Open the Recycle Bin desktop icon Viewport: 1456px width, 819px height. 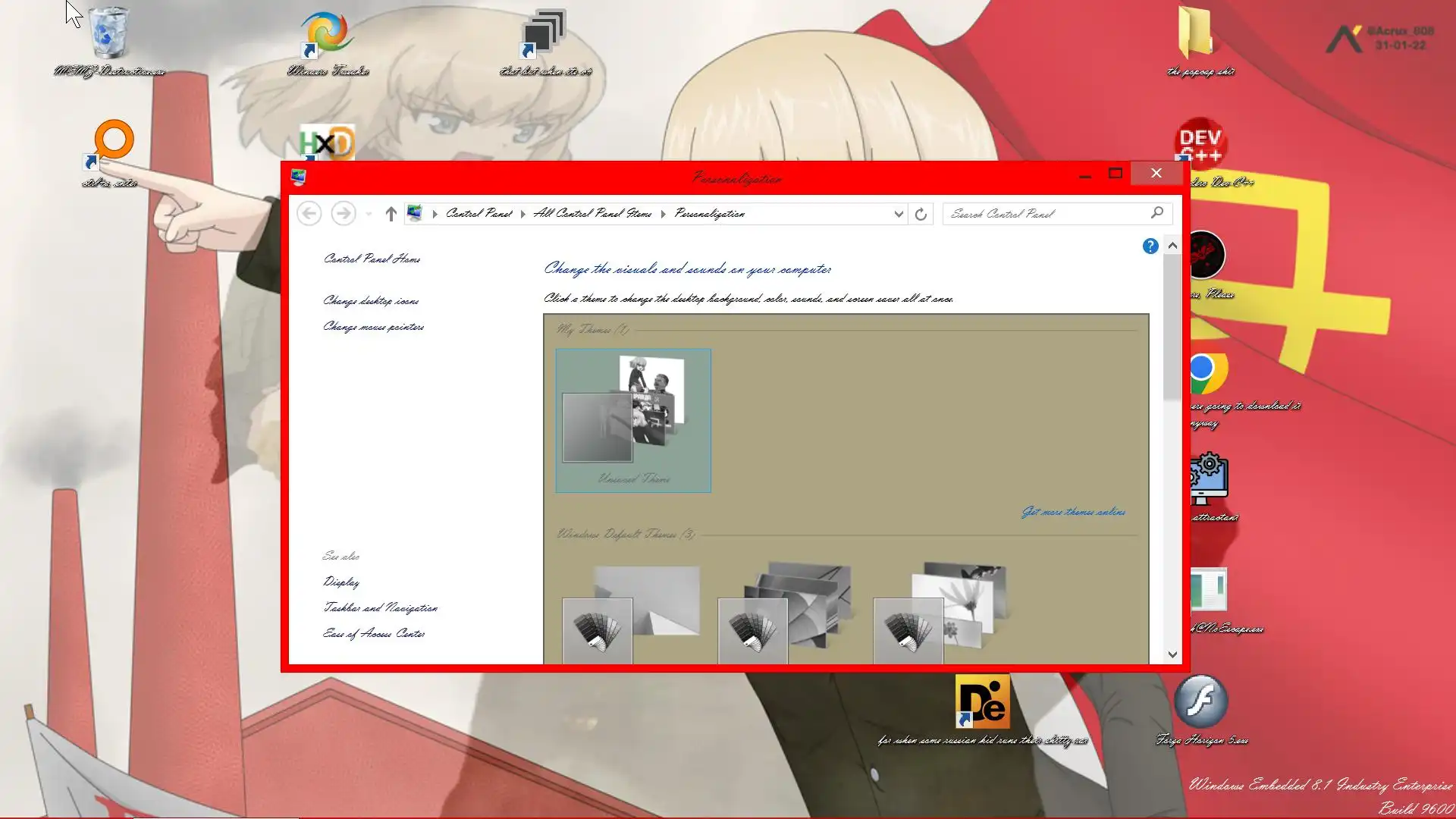(109, 34)
